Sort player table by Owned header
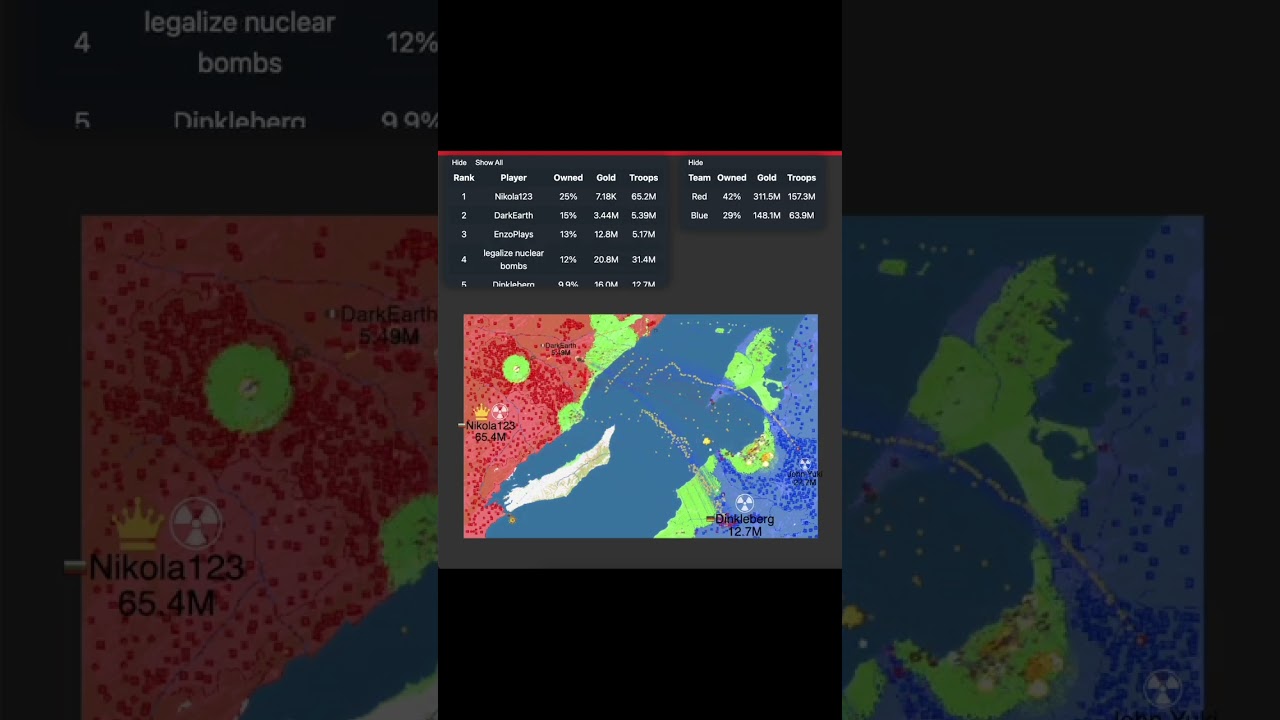Screen dimensions: 1280x720 tap(568, 178)
